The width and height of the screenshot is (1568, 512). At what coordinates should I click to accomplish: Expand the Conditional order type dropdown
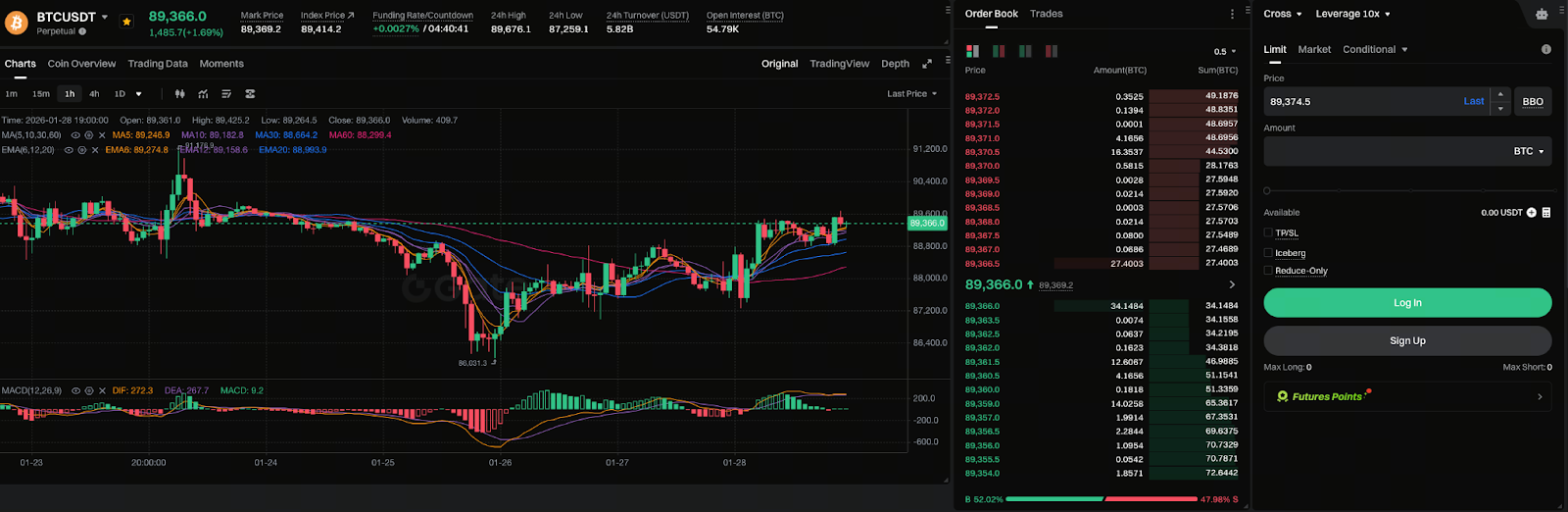click(1404, 49)
